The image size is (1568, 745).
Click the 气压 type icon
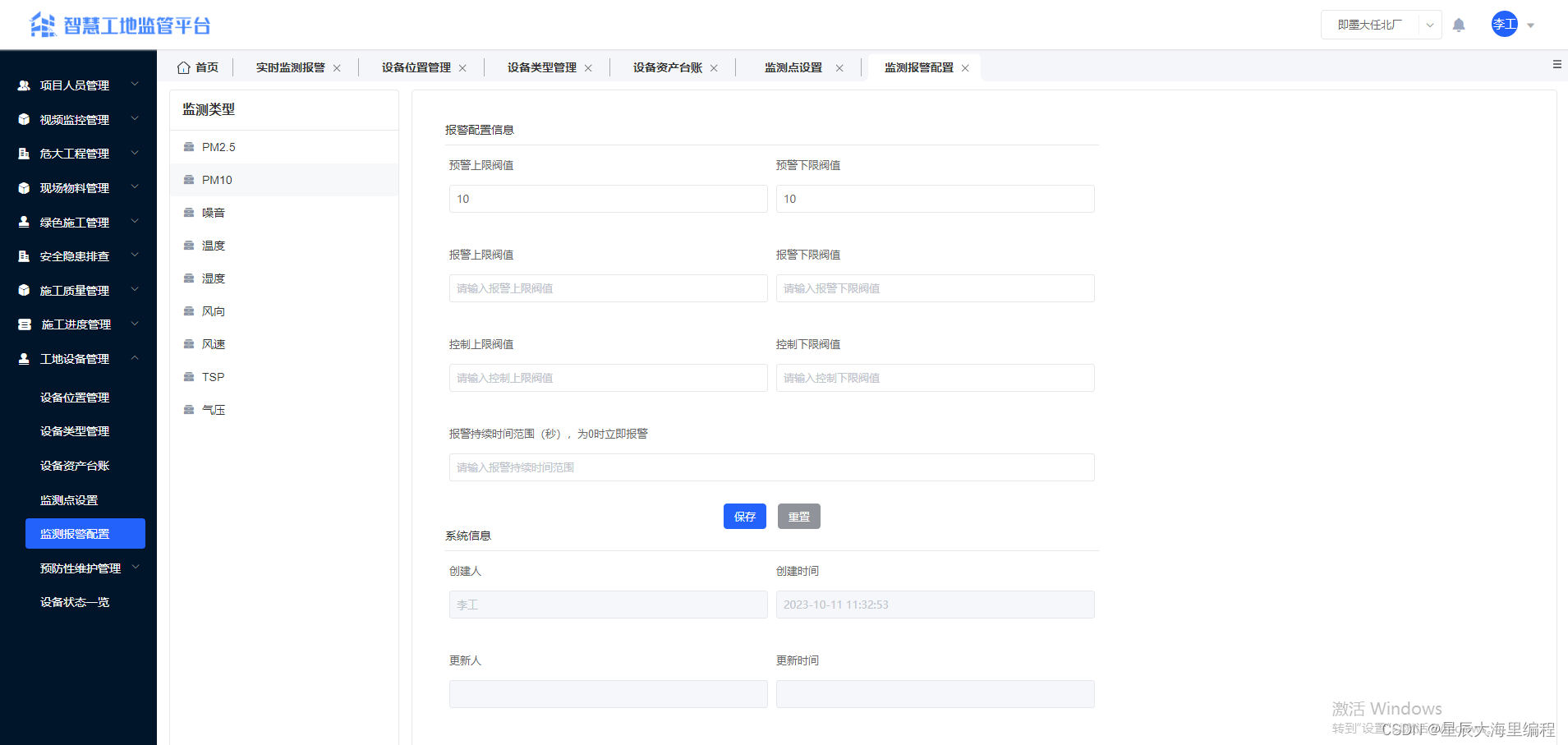189,410
